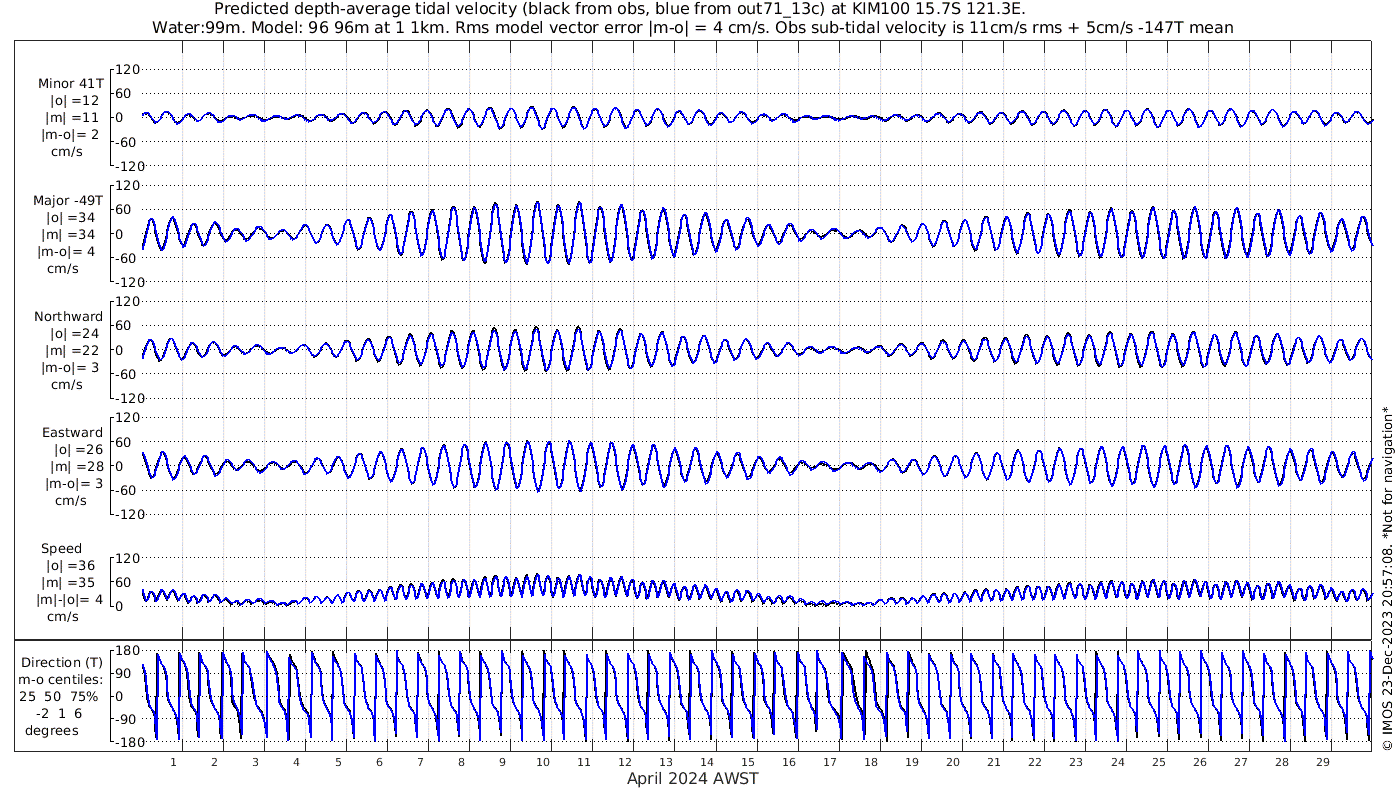Screen dimensions: 1400x800
Task: Click the 'Eastward' panel label
Action: point(72,433)
